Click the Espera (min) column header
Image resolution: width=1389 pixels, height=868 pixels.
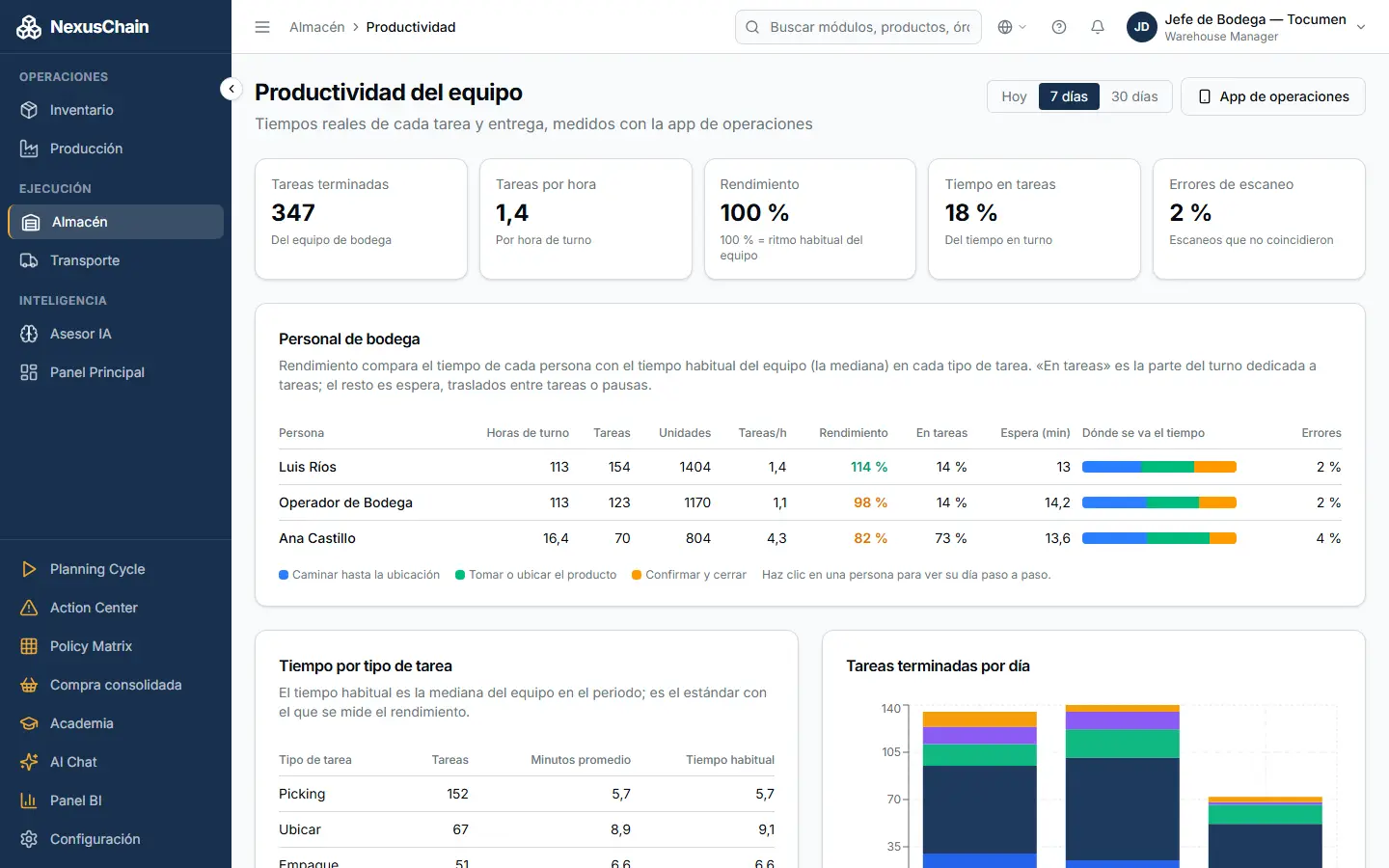[1036, 433]
